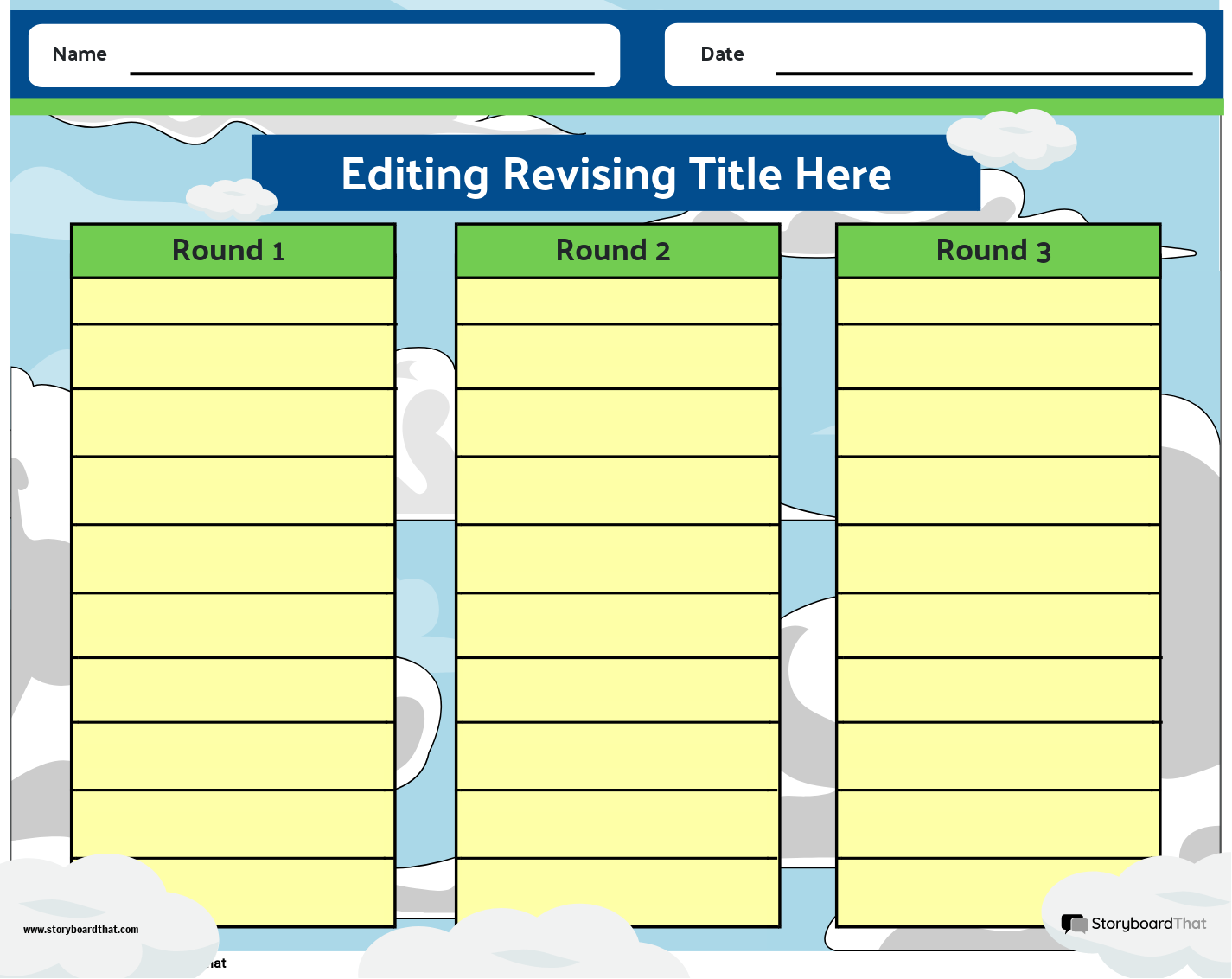Select the Editing Revising Title Here banner
The width and height of the screenshot is (1232, 979).
tap(616, 174)
